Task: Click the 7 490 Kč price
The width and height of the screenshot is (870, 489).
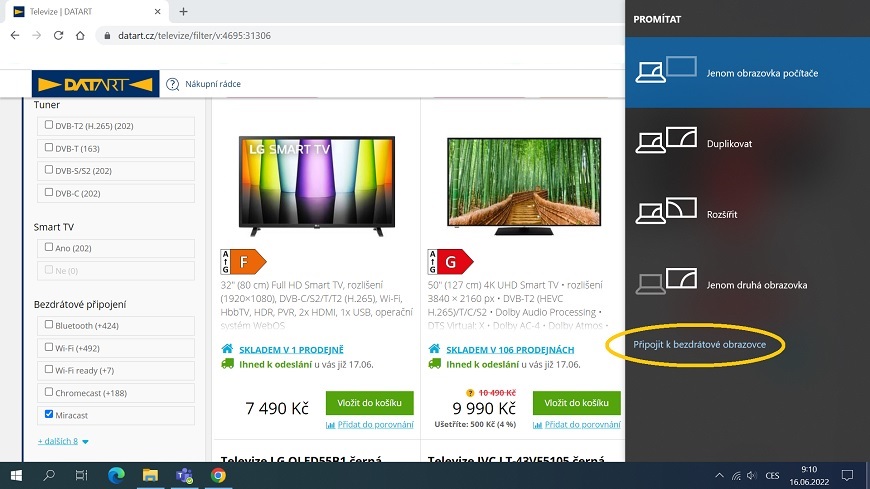Action: click(277, 409)
